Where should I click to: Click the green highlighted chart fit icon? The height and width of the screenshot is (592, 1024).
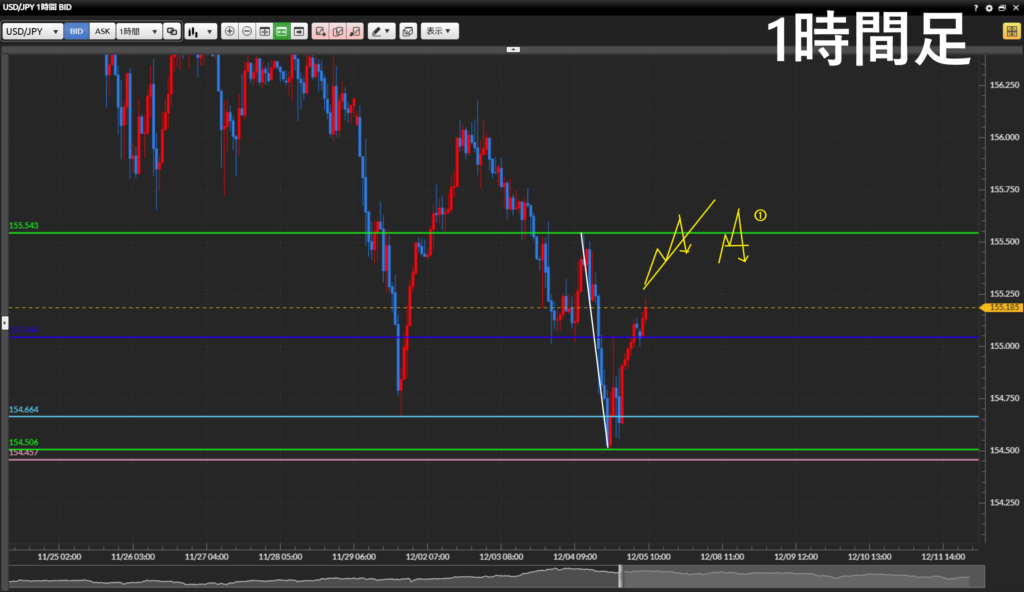coord(282,31)
